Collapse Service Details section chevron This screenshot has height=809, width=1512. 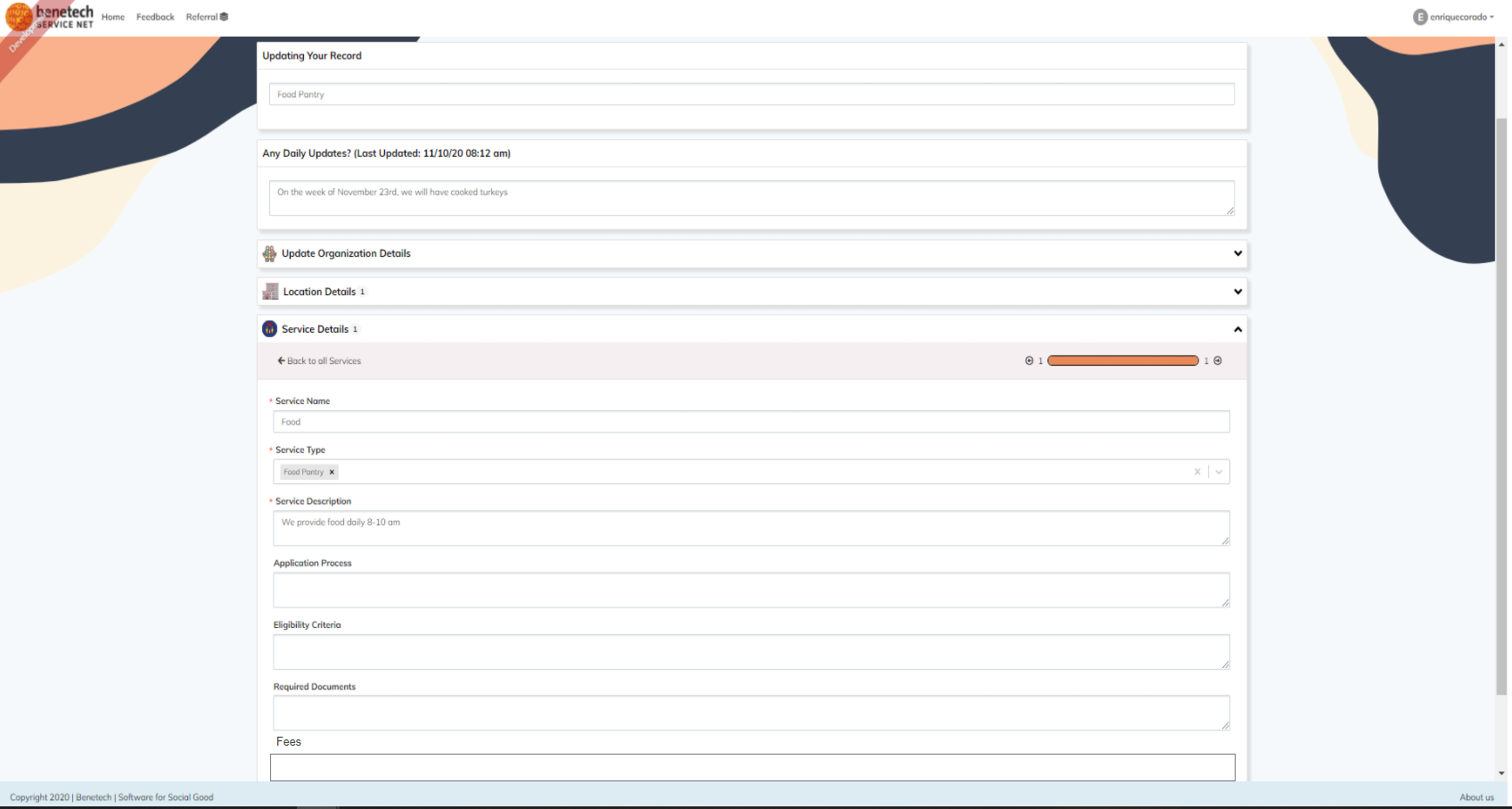click(1237, 329)
